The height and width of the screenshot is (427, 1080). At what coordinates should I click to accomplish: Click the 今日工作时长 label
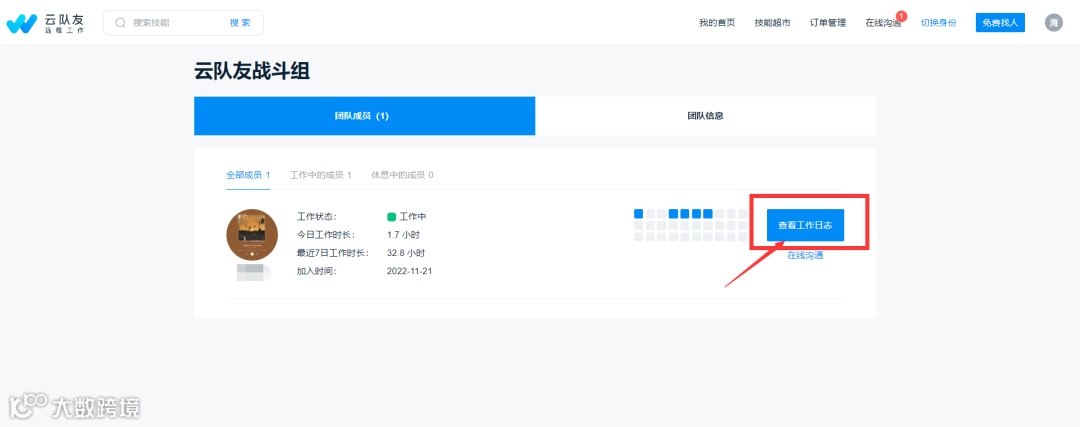click(x=326, y=235)
